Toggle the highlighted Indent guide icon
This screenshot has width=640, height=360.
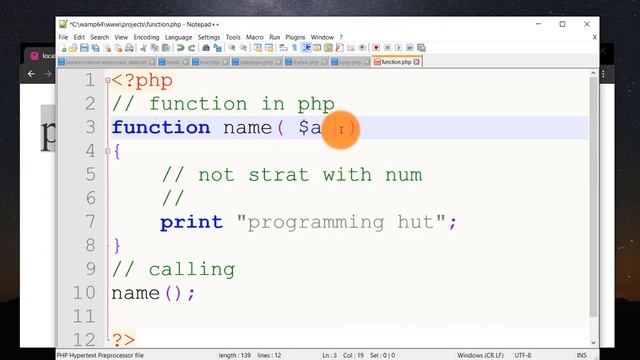[306, 48]
